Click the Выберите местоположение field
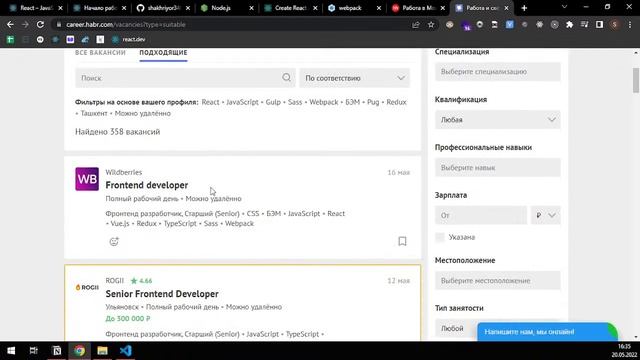 point(498,280)
